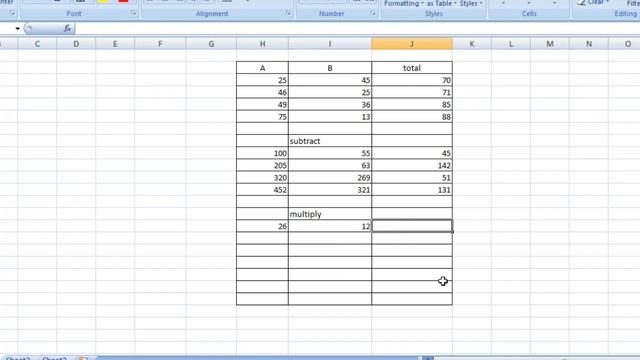Click the active empty cell beside 12
Image resolution: width=640 pixels, height=360 pixels.
412,226
